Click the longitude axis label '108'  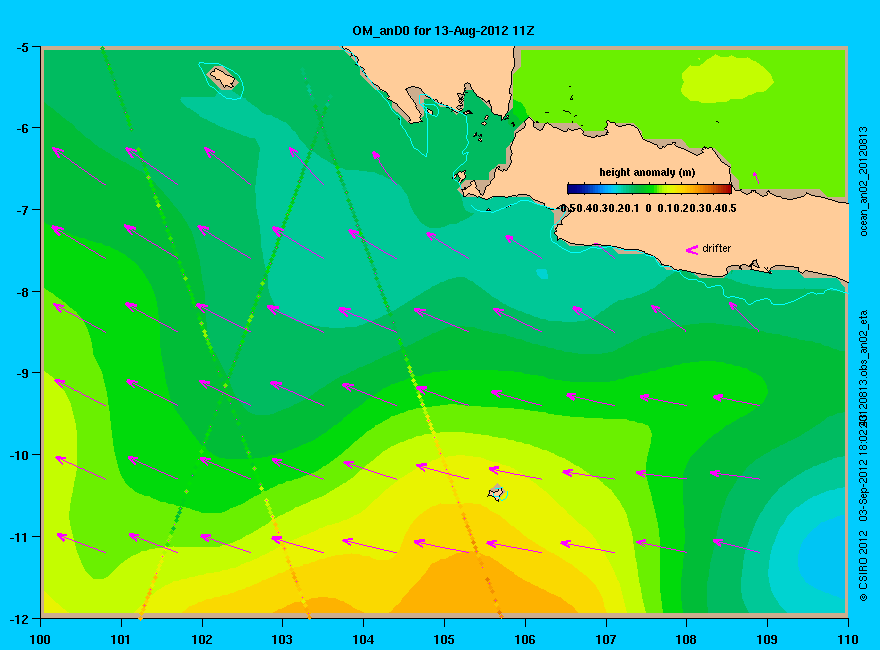(686, 639)
